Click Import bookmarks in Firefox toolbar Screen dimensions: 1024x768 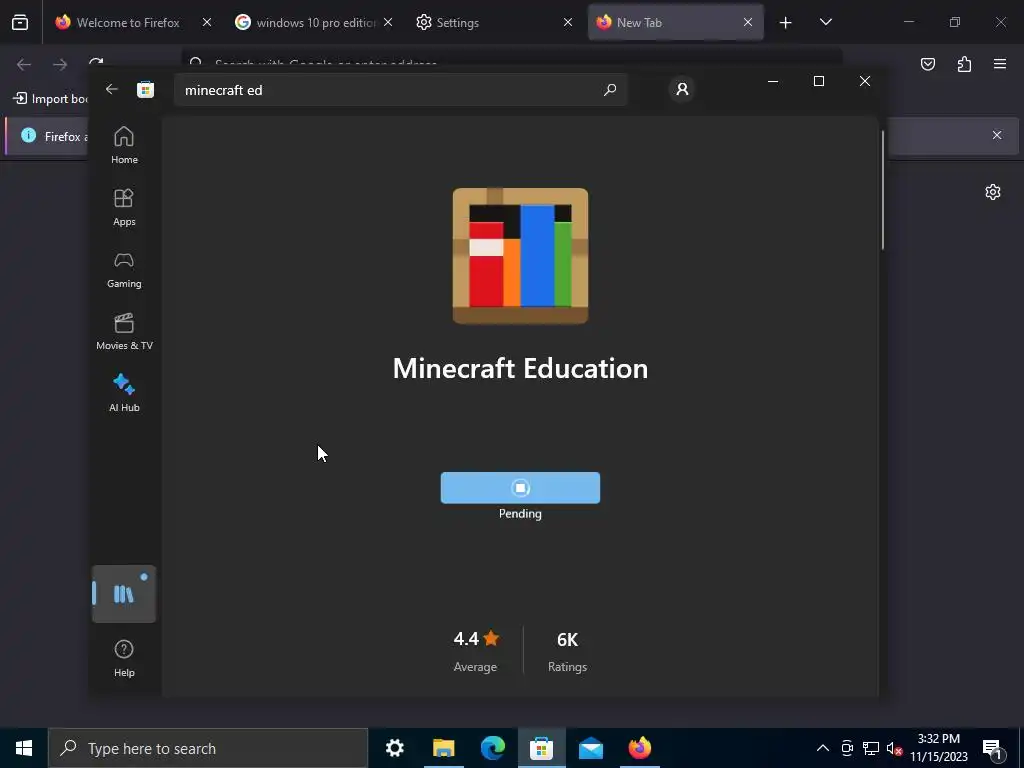(x=50, y=99)
